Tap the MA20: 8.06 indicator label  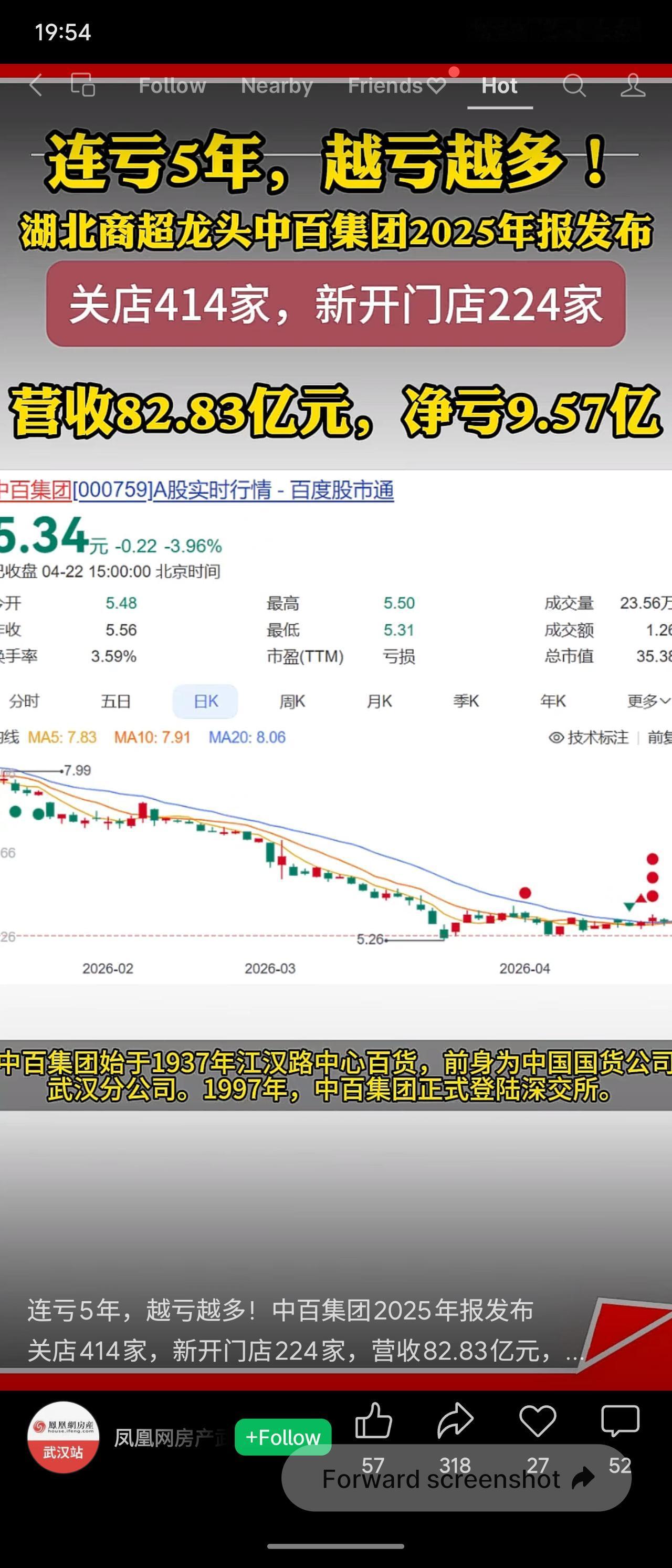tap(247, 737)
